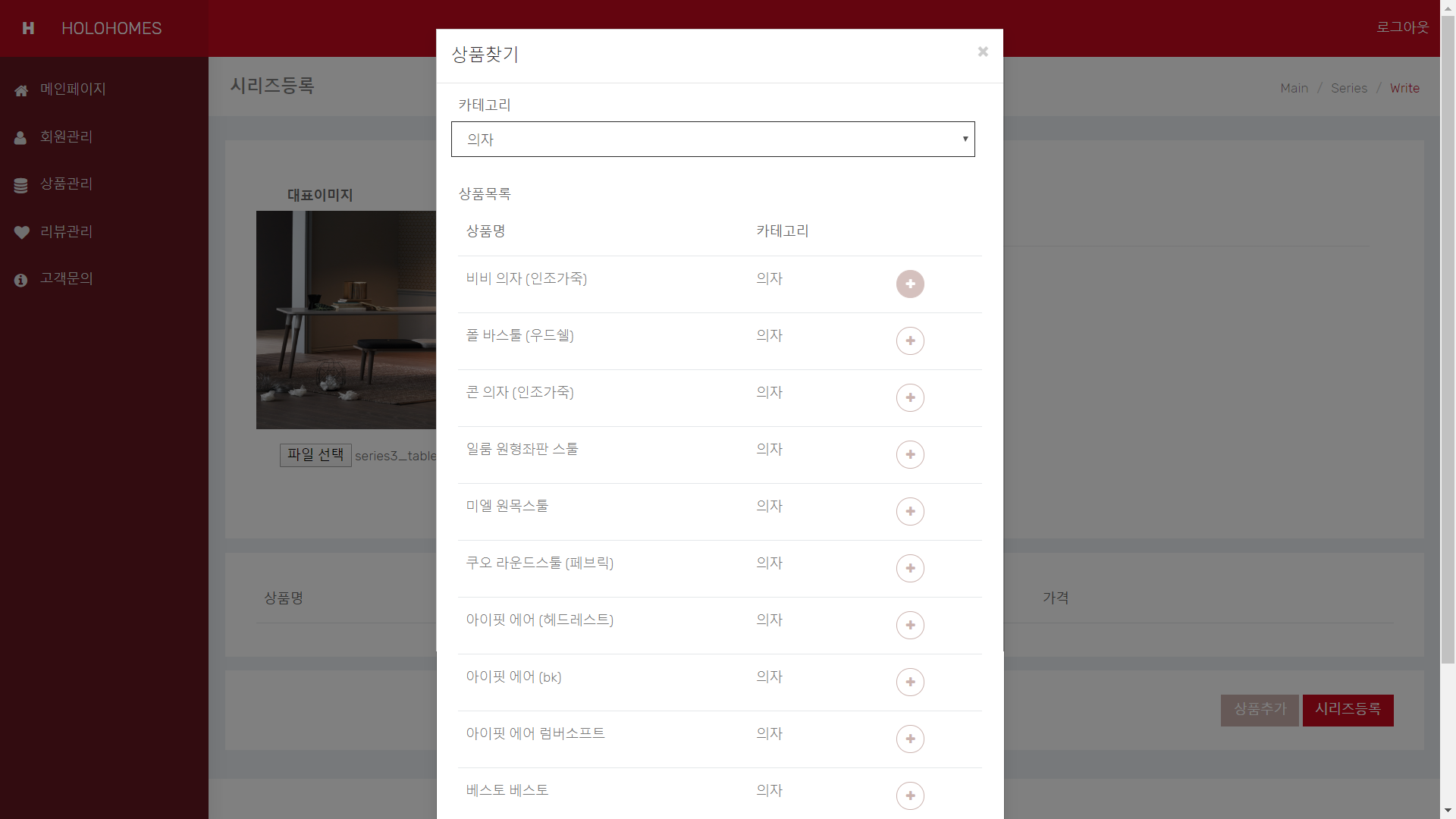This screenshot has width=1456, height=819.
Task: Add 비비 의자 (인조가죽) using its plus icon
Action: click(910, 284)
